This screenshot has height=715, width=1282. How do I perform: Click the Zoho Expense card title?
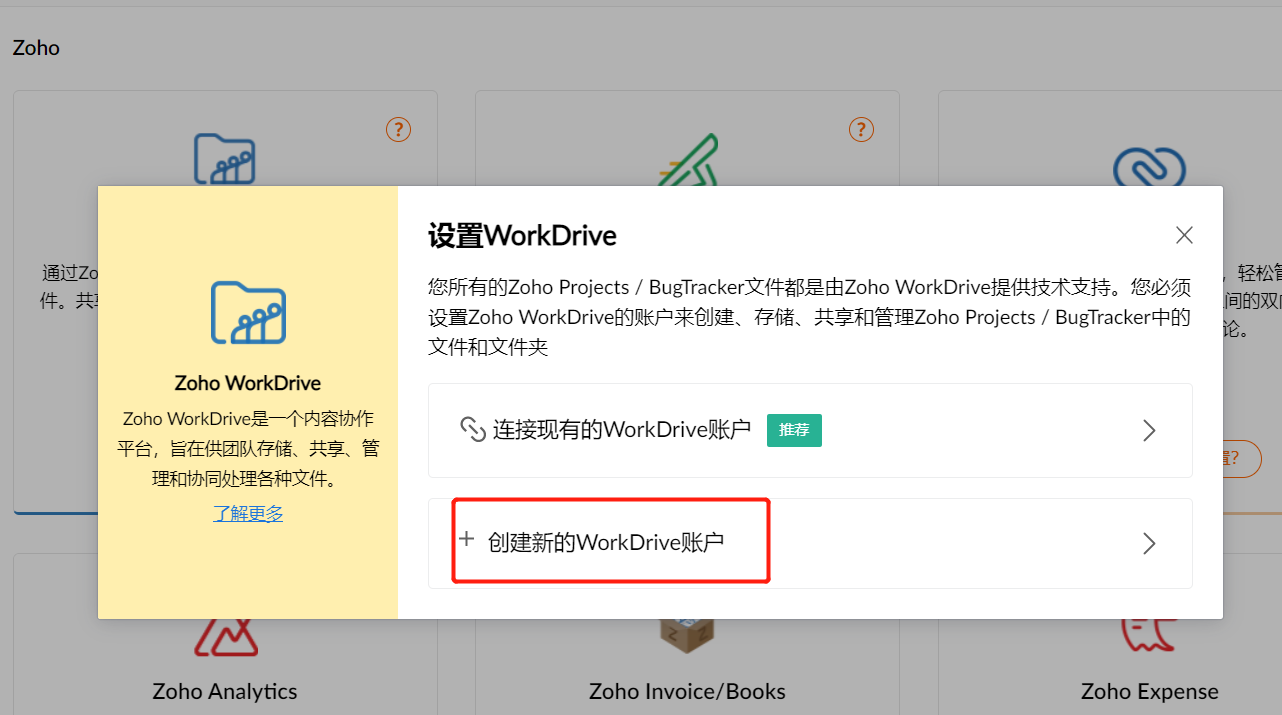[1149, 691]
